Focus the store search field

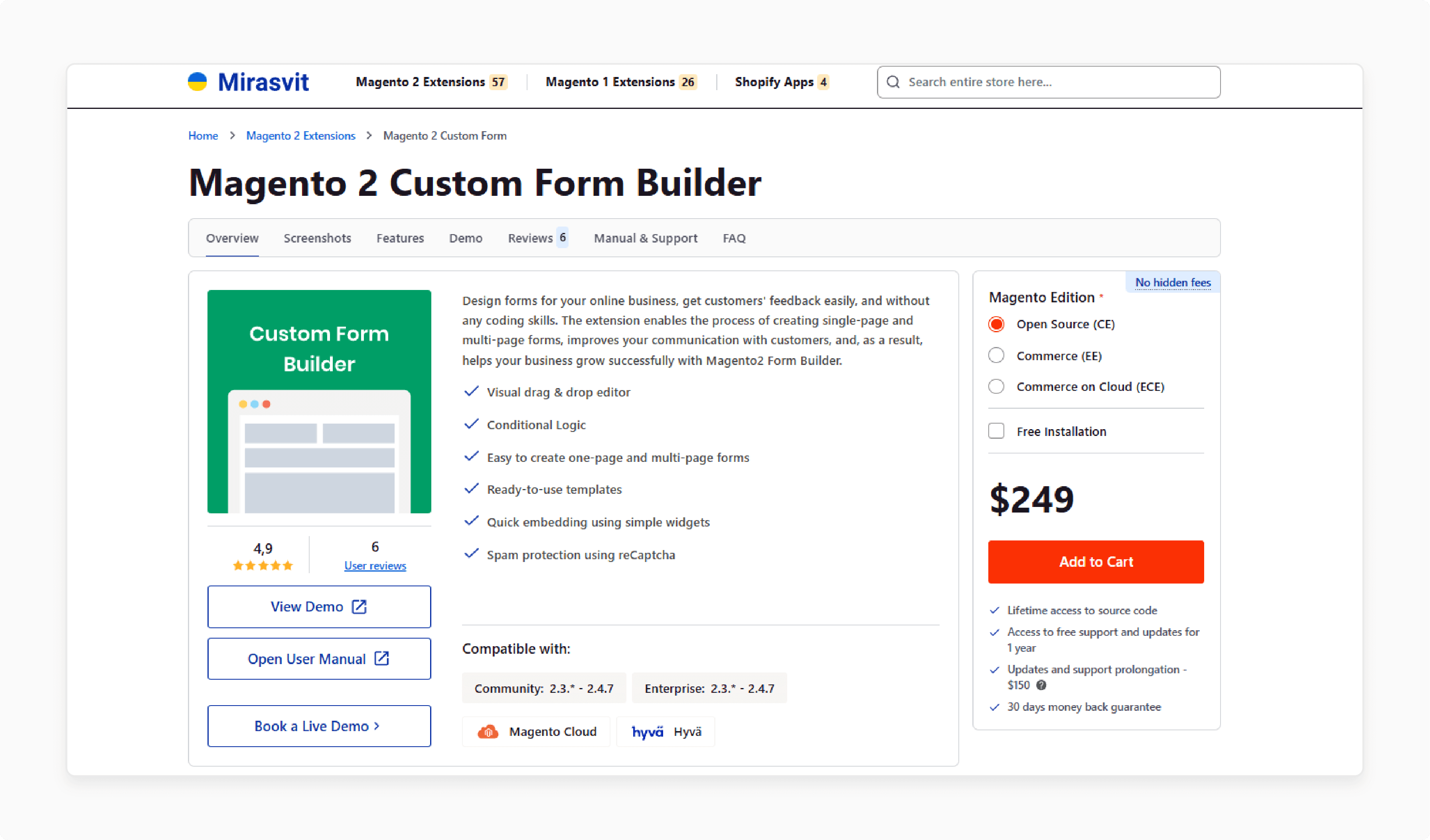click(1049, 82)
